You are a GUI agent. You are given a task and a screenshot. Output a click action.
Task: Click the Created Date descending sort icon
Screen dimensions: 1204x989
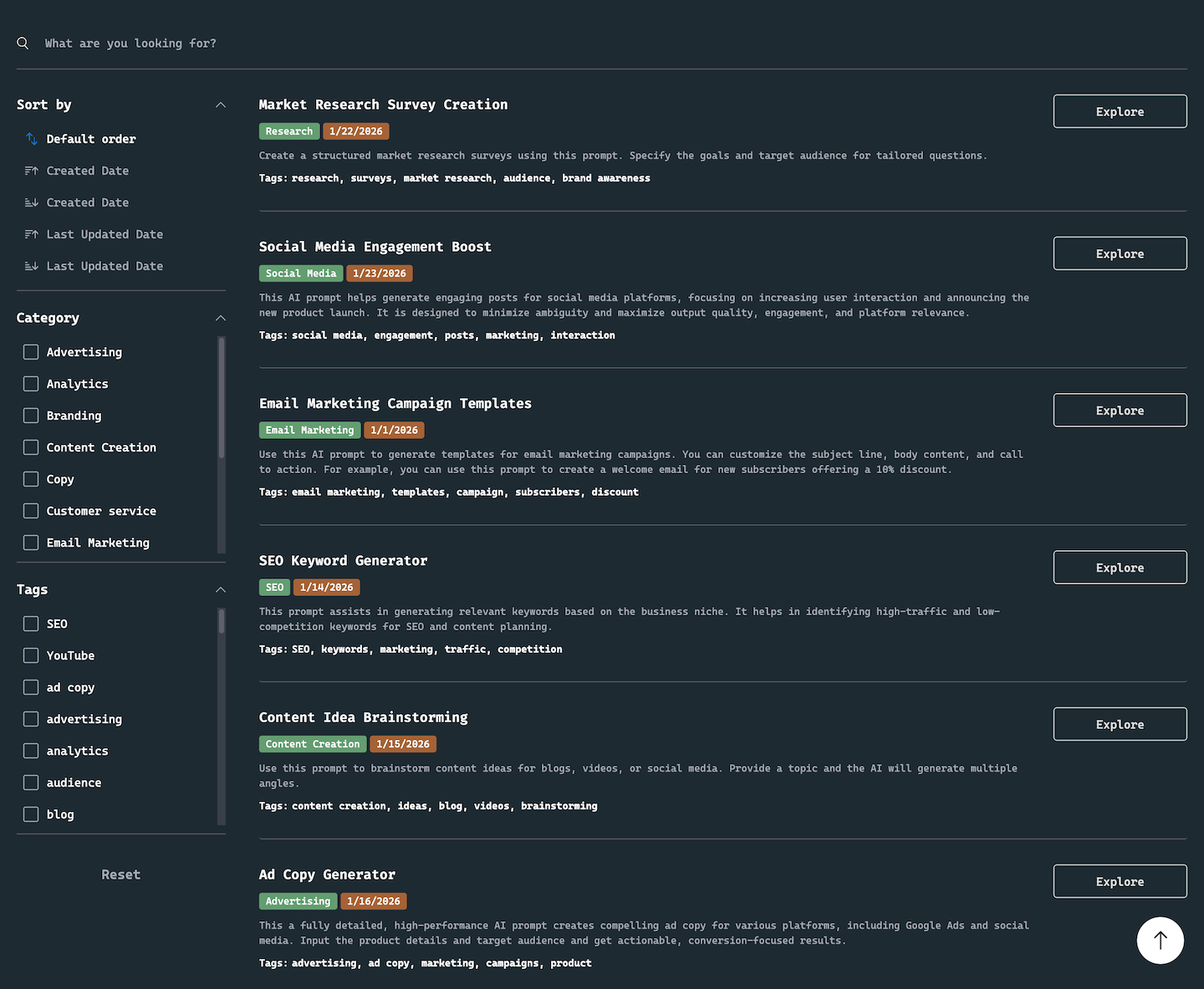click(x=31, y=202)
